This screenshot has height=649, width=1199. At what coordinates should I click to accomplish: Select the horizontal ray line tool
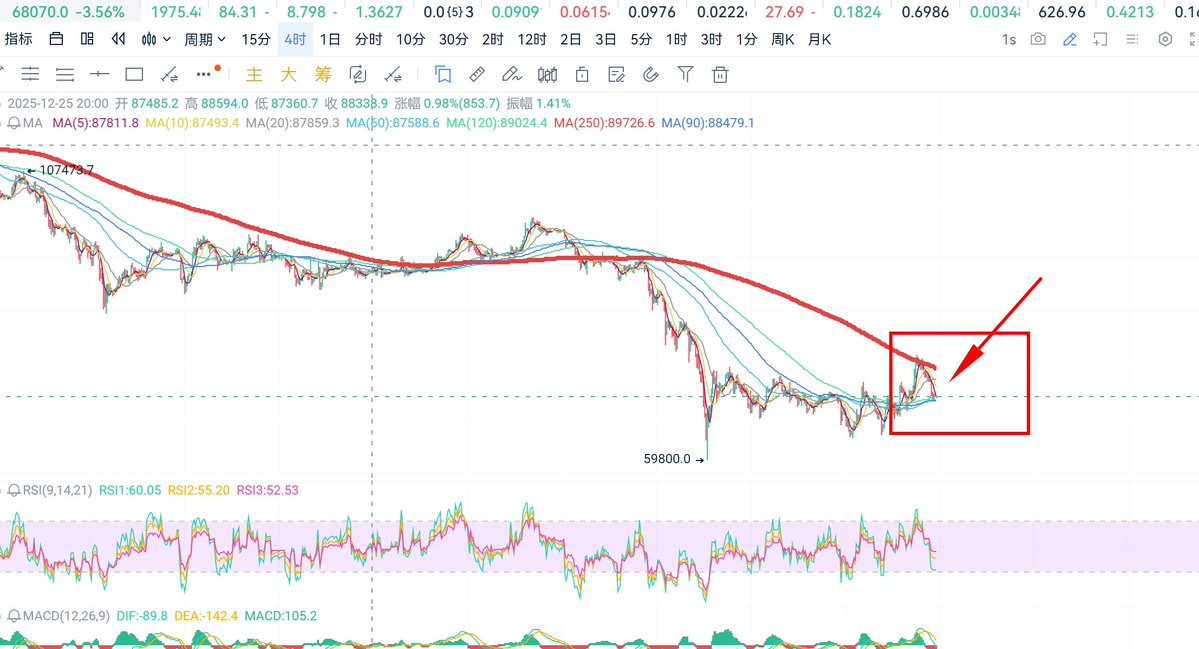(x=99, y=74)
